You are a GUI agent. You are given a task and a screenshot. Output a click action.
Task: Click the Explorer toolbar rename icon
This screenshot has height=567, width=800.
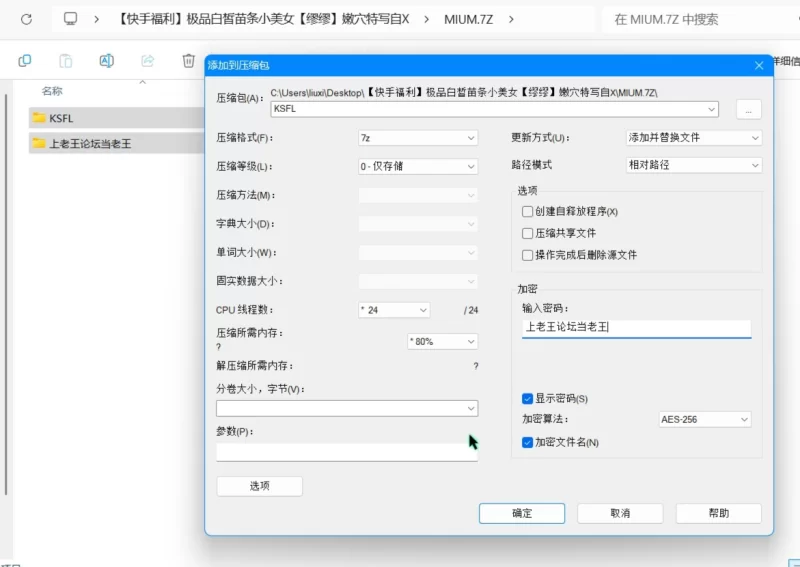[x=107, y=61]
